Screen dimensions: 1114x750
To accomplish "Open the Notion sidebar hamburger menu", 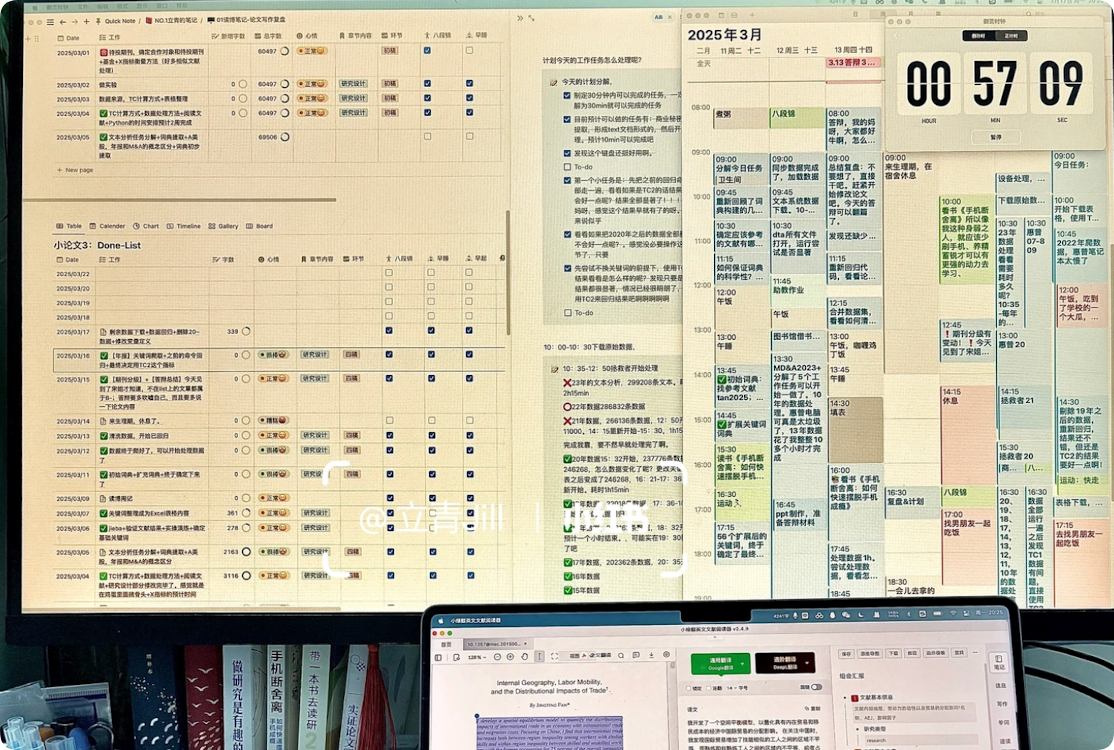I will tap(50, 22).
